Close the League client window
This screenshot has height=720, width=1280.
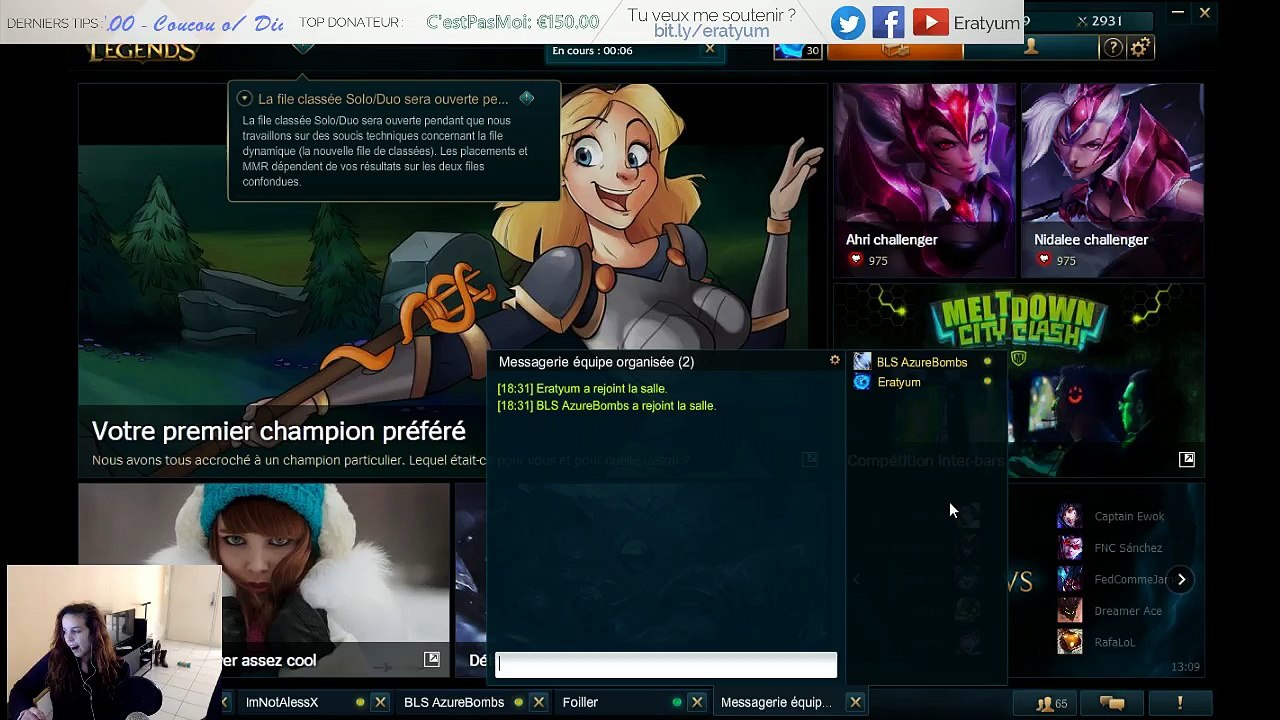(x=1205, y=13)
